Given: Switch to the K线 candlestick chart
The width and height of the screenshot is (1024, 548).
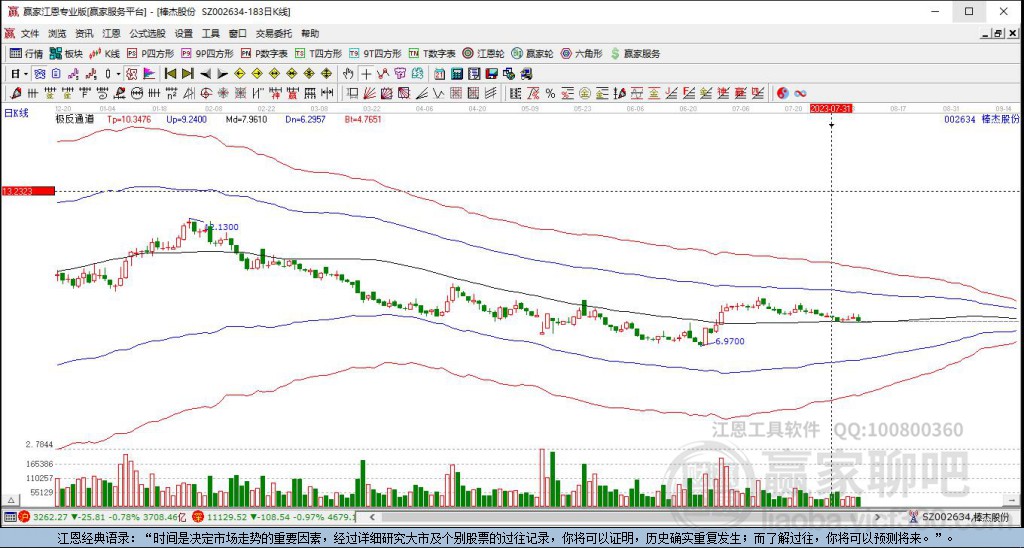Looking at the screenshot, I should pos(104,54).
